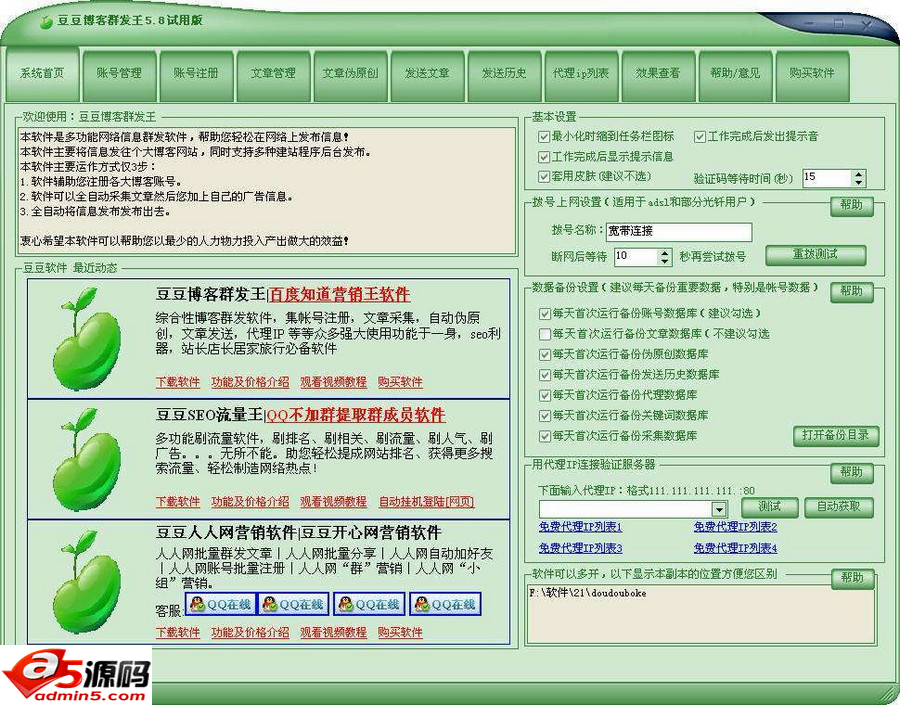Click the title bar bean app icon
The width and height of the screenshot is (900, 705).
click(x=46, y=22)
